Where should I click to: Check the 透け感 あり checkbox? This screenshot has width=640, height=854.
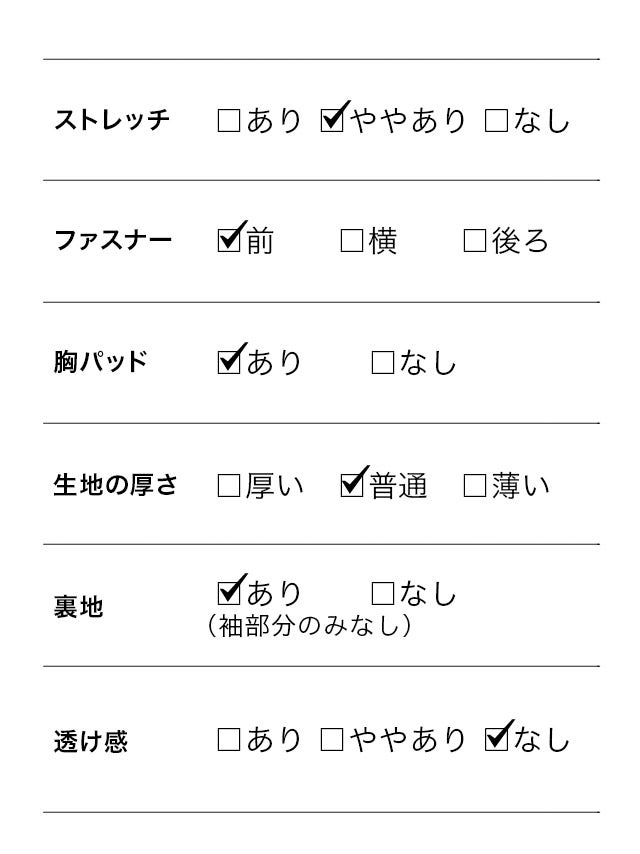click(229, 741)
